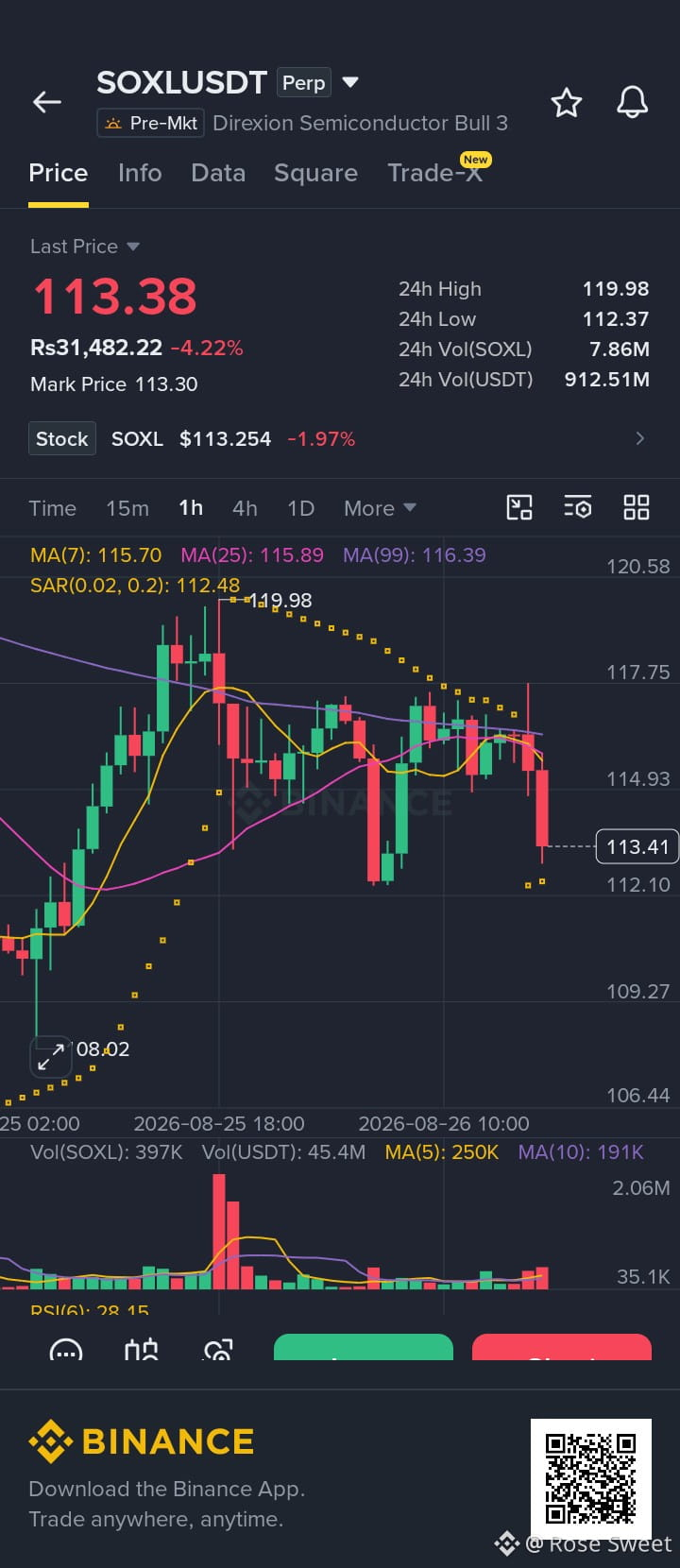Tap the 119.98 high marker on chart
The image size is (680, 1568).
click(280, 601)
